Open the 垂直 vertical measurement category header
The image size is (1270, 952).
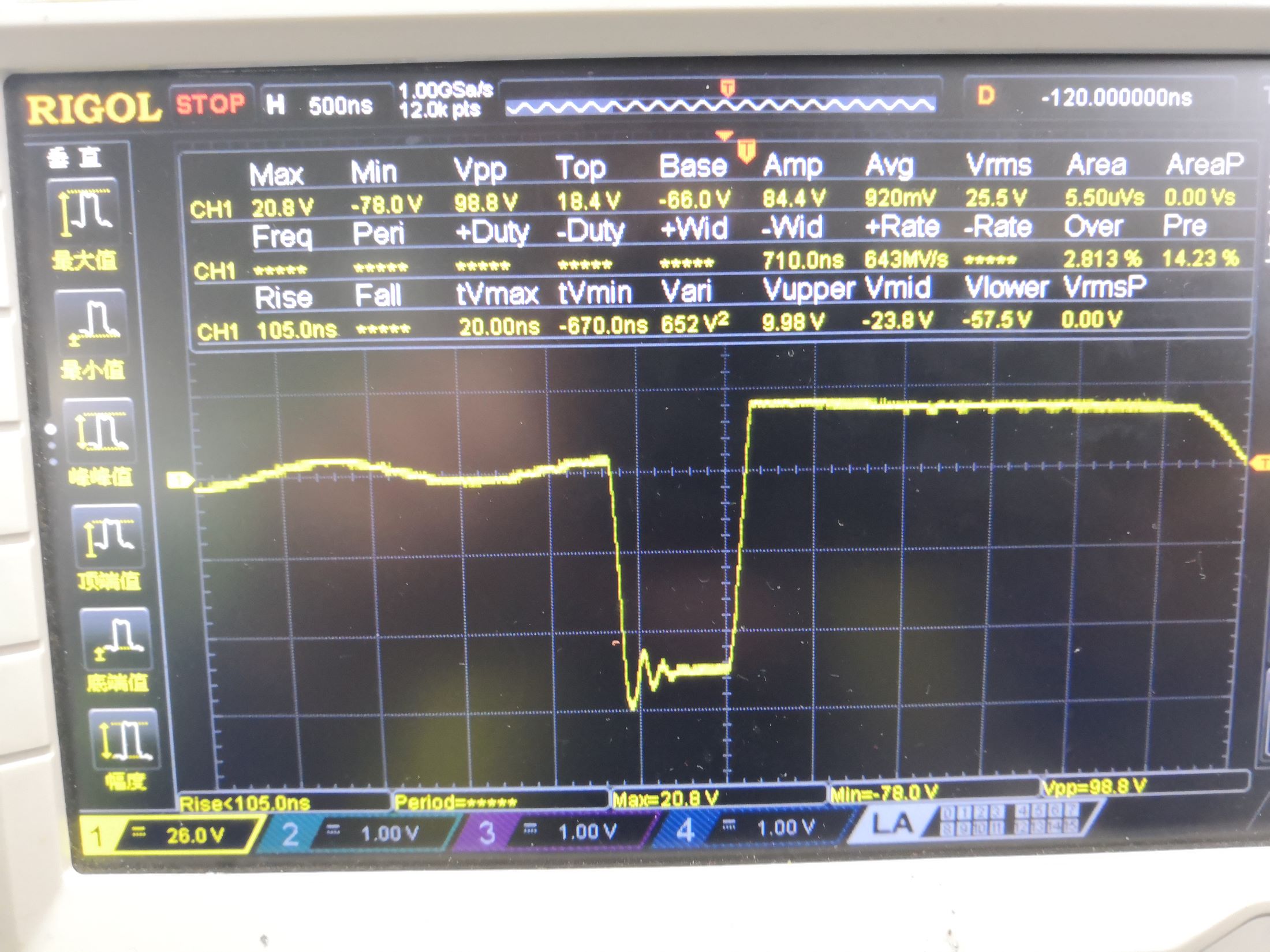(75, 158)
